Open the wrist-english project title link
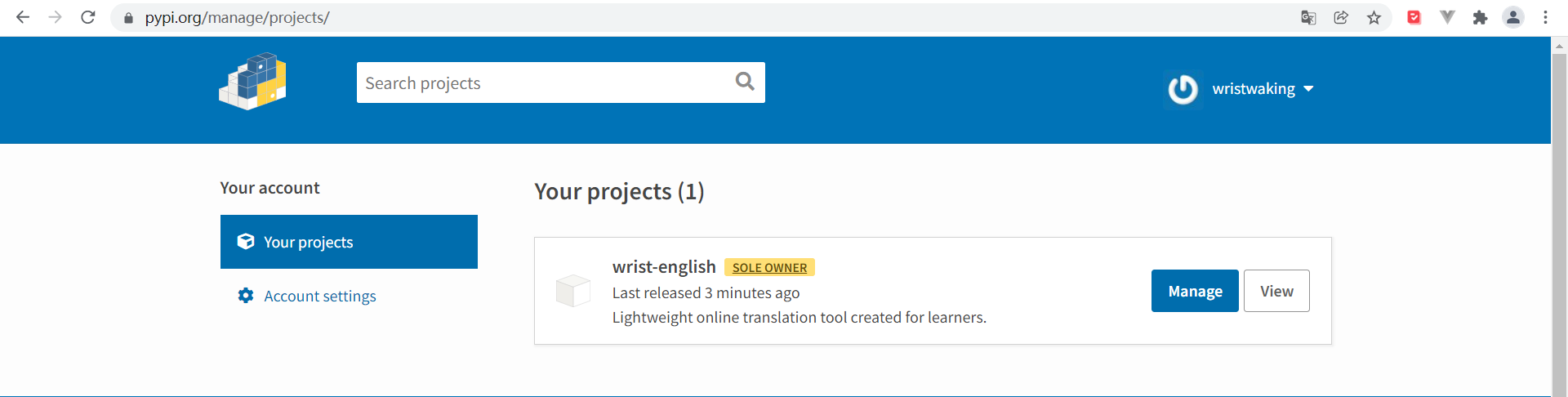The height and width of the screenshot is (397, 1568). 664,267
